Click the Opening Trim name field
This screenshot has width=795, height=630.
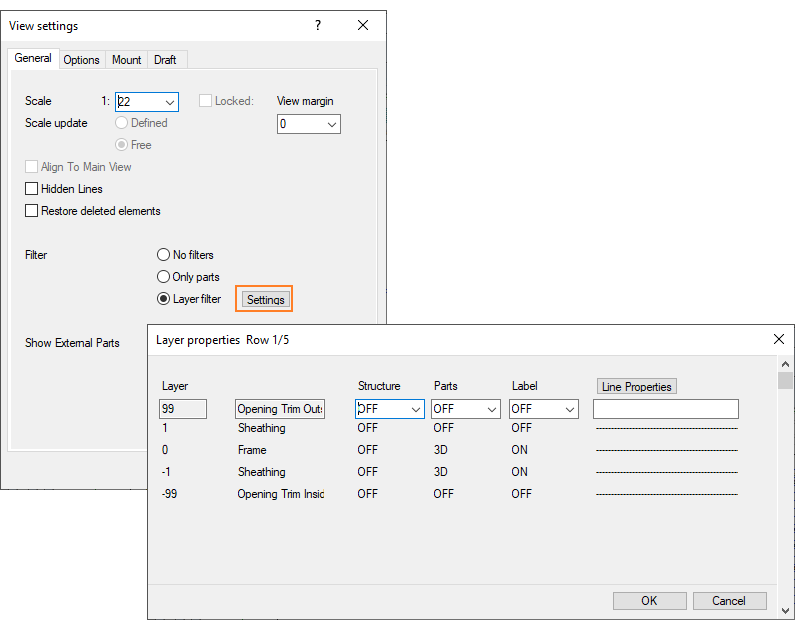click(x=280, y=409)
